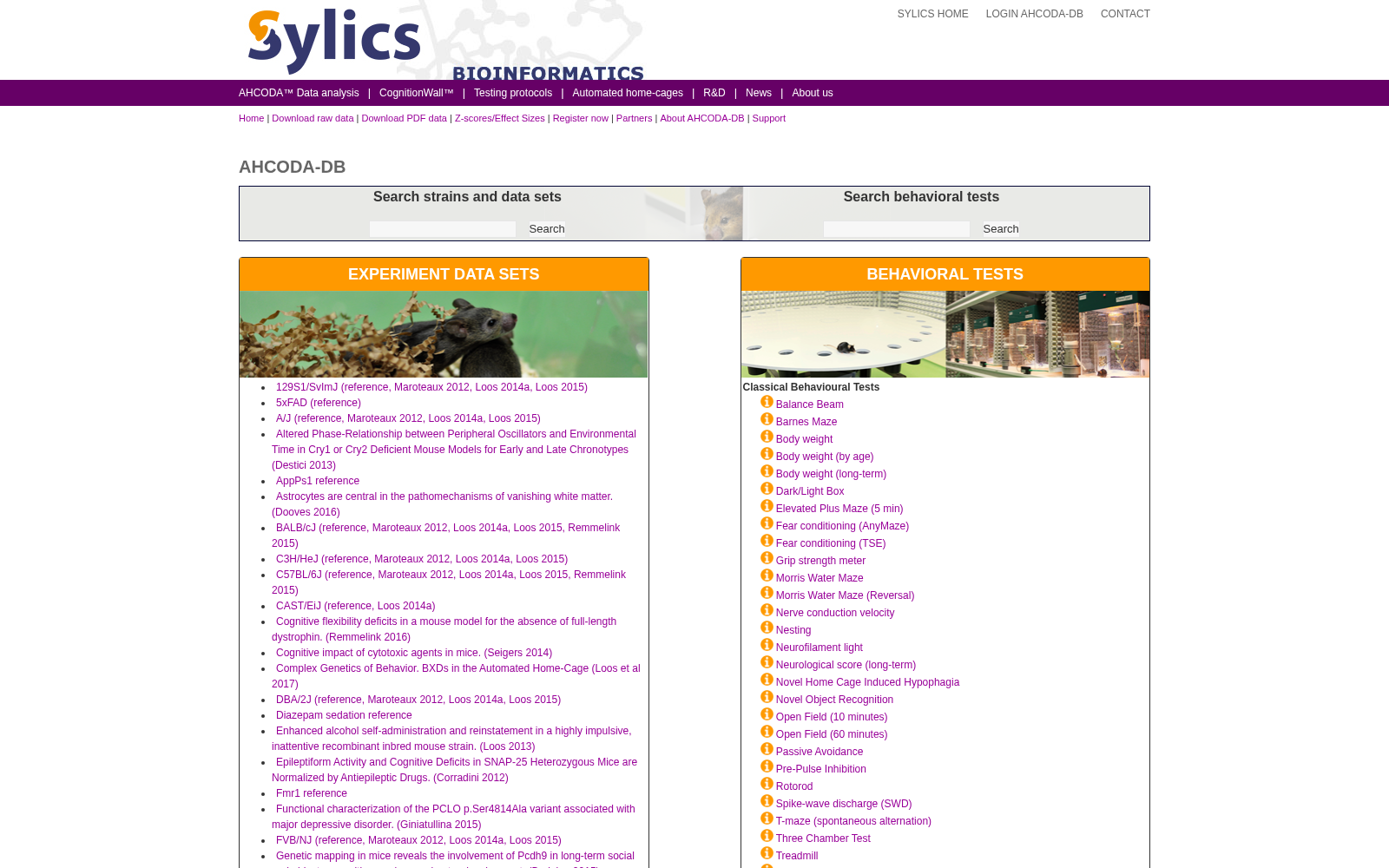Go to Testing protocols menu
The image size is (1389, 868).
click(x=513, y=93)
